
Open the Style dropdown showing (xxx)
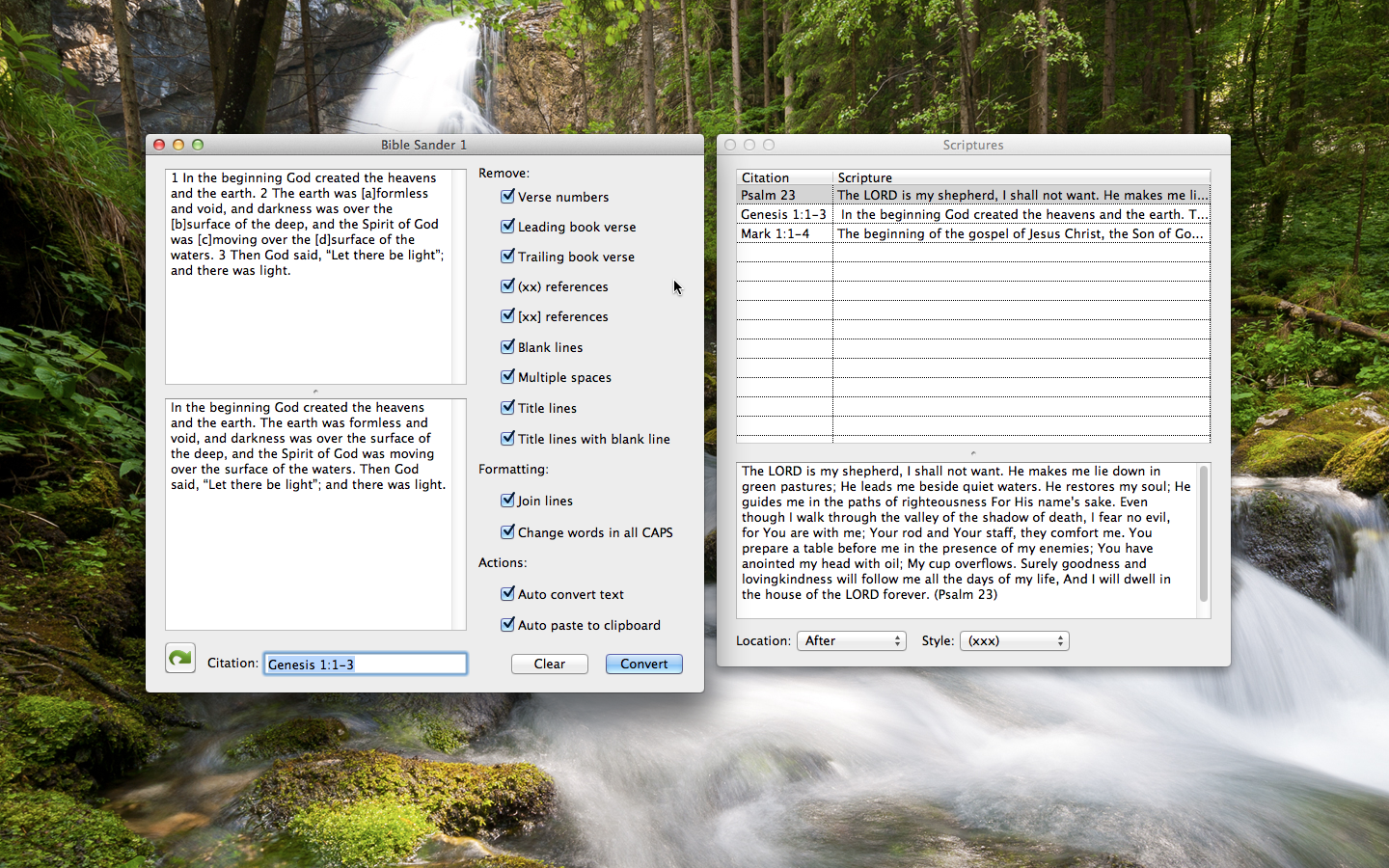[x=1014, y=640]
